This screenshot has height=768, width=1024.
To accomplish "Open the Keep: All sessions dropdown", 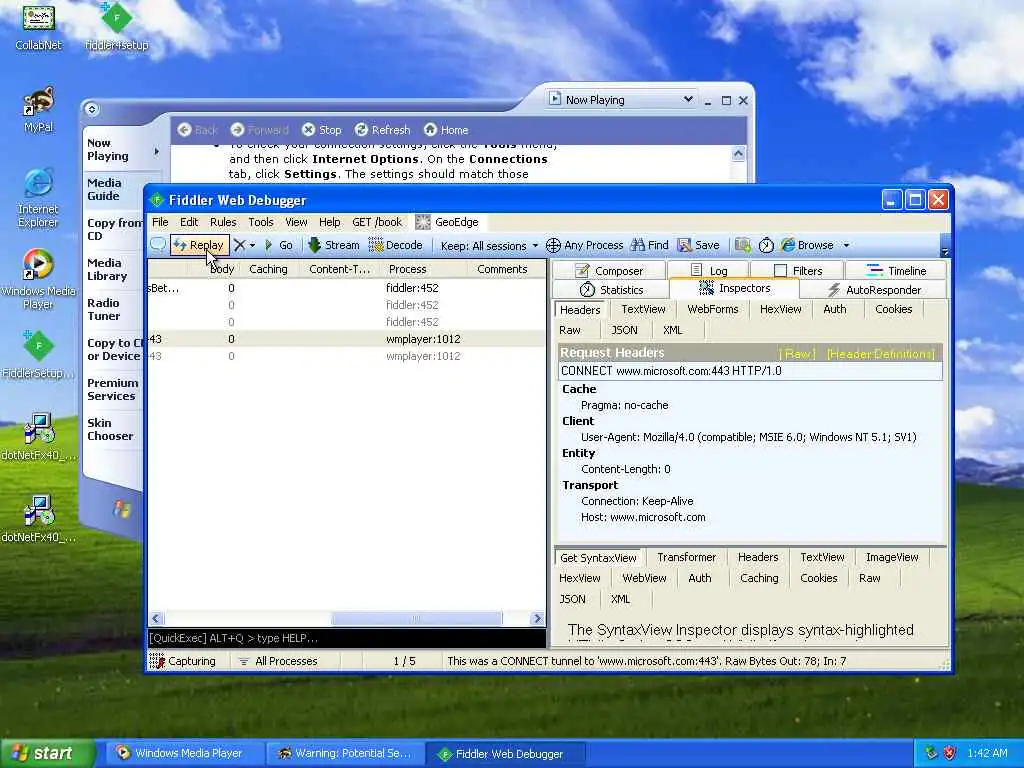I will click(489, 246).
